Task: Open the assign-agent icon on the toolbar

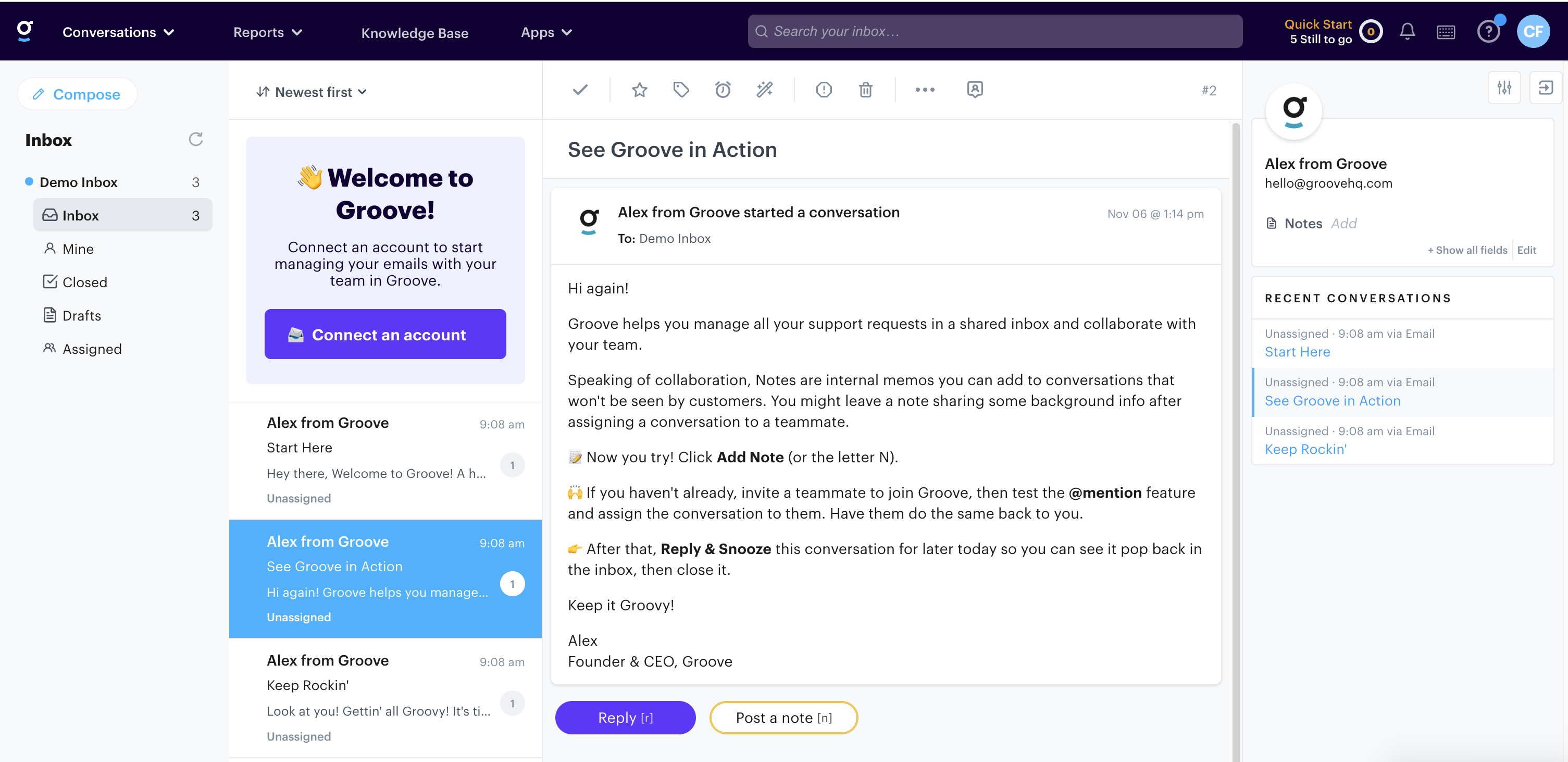Action: [974, 90]
